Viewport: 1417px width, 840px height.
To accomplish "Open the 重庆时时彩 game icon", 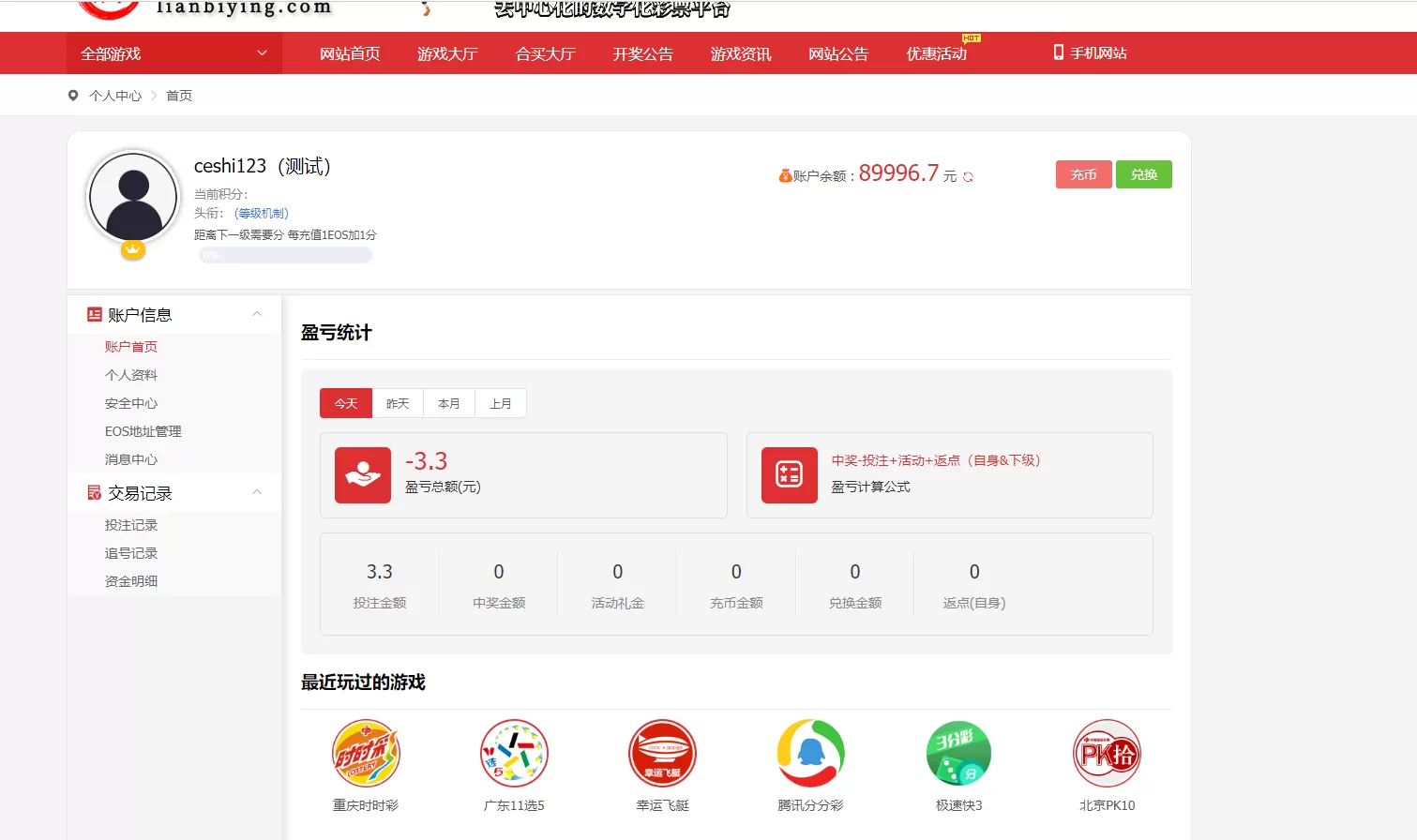I will [x=365, y=753].
